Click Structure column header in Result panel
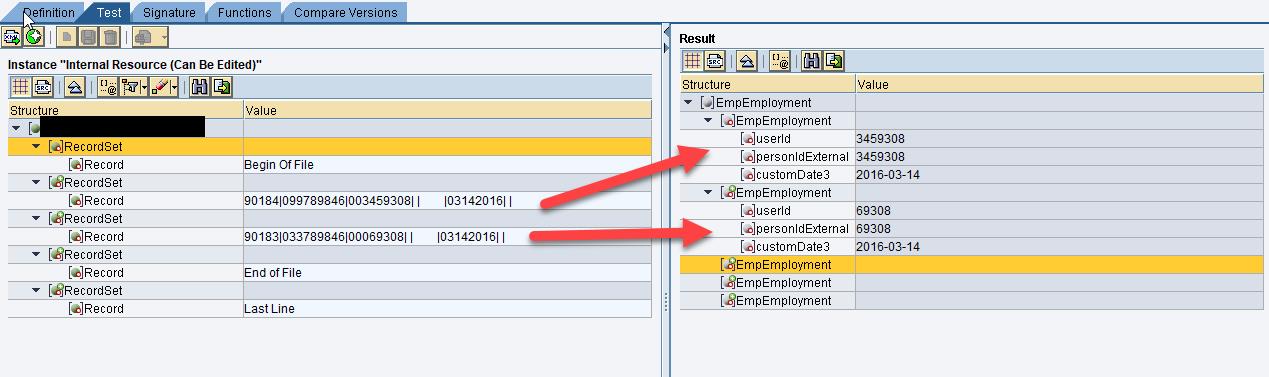 [768, 84]
